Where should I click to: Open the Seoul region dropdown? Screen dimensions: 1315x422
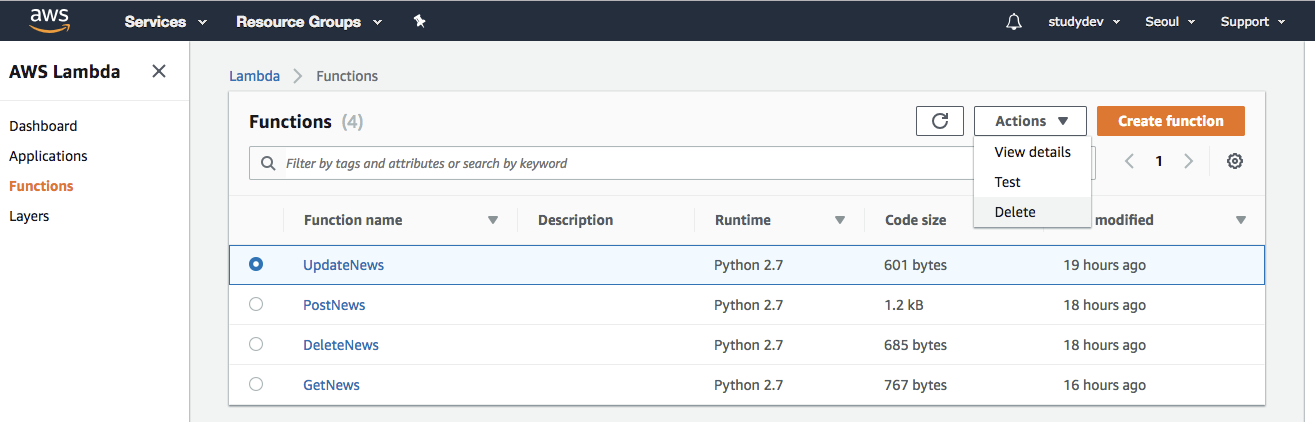[1170, 21]
